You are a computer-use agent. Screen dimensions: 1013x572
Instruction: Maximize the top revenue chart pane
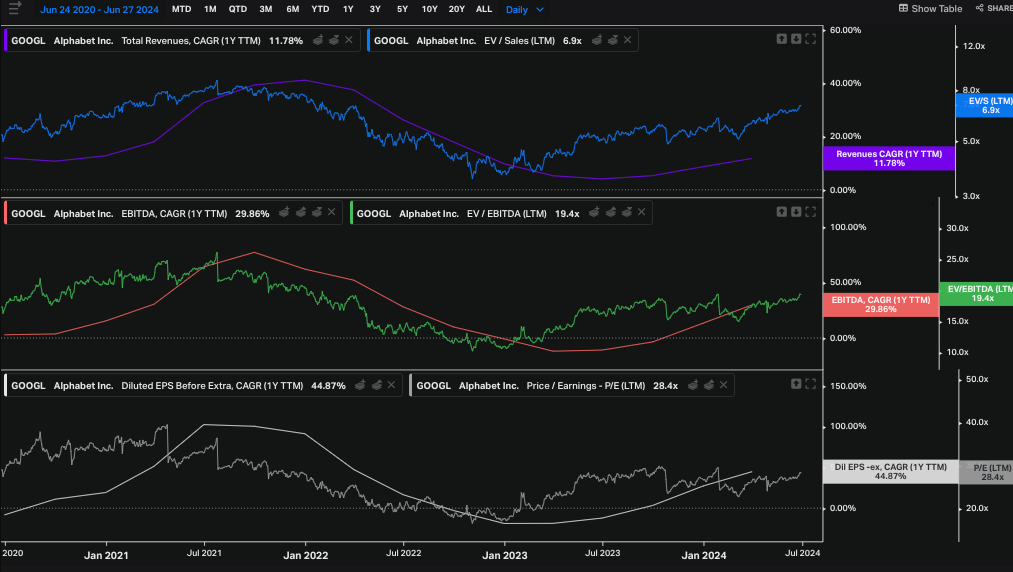810,39
